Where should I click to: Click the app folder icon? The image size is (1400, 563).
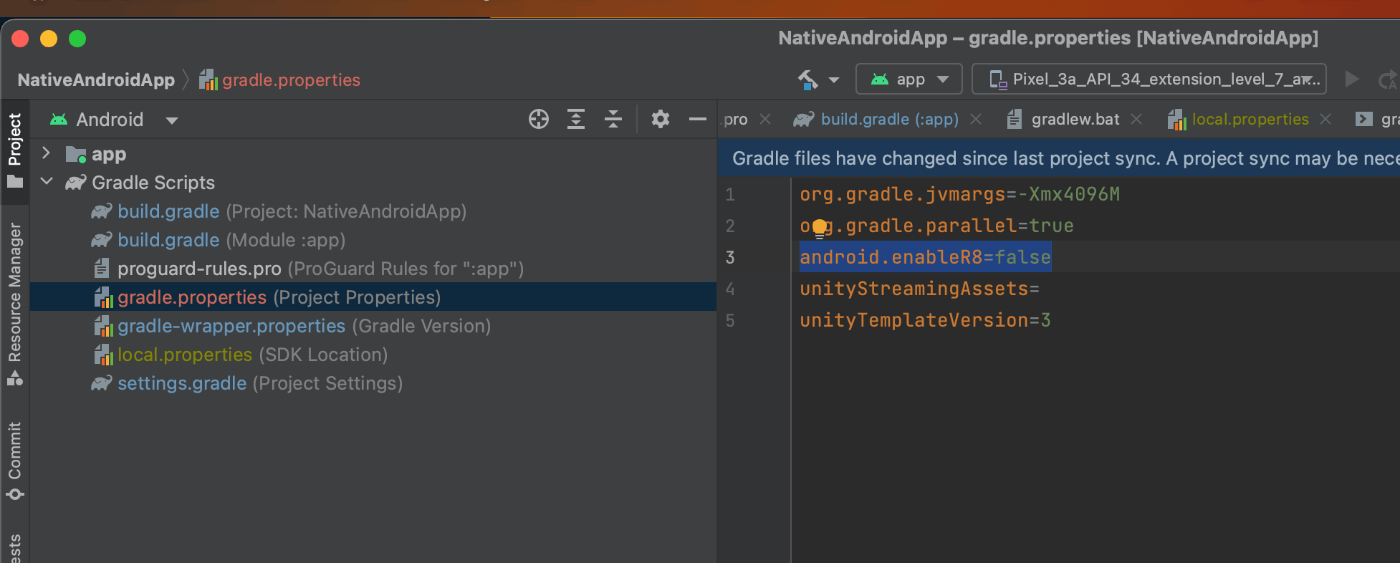(x=76, y=154)
